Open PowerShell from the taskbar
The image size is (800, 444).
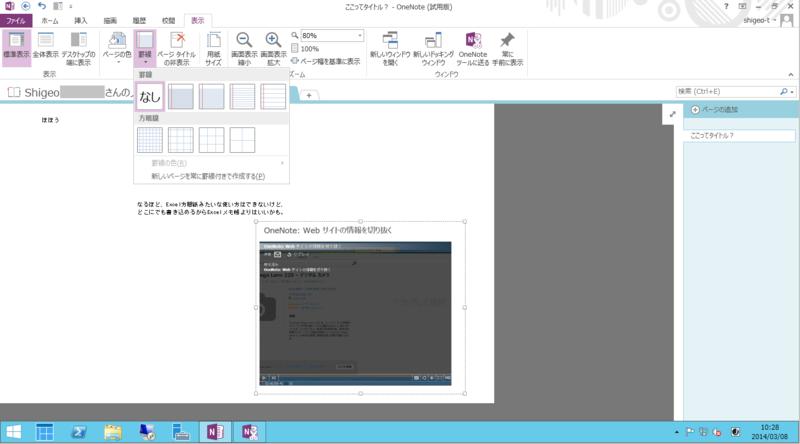pyautogui.click(x=79, y=432)
